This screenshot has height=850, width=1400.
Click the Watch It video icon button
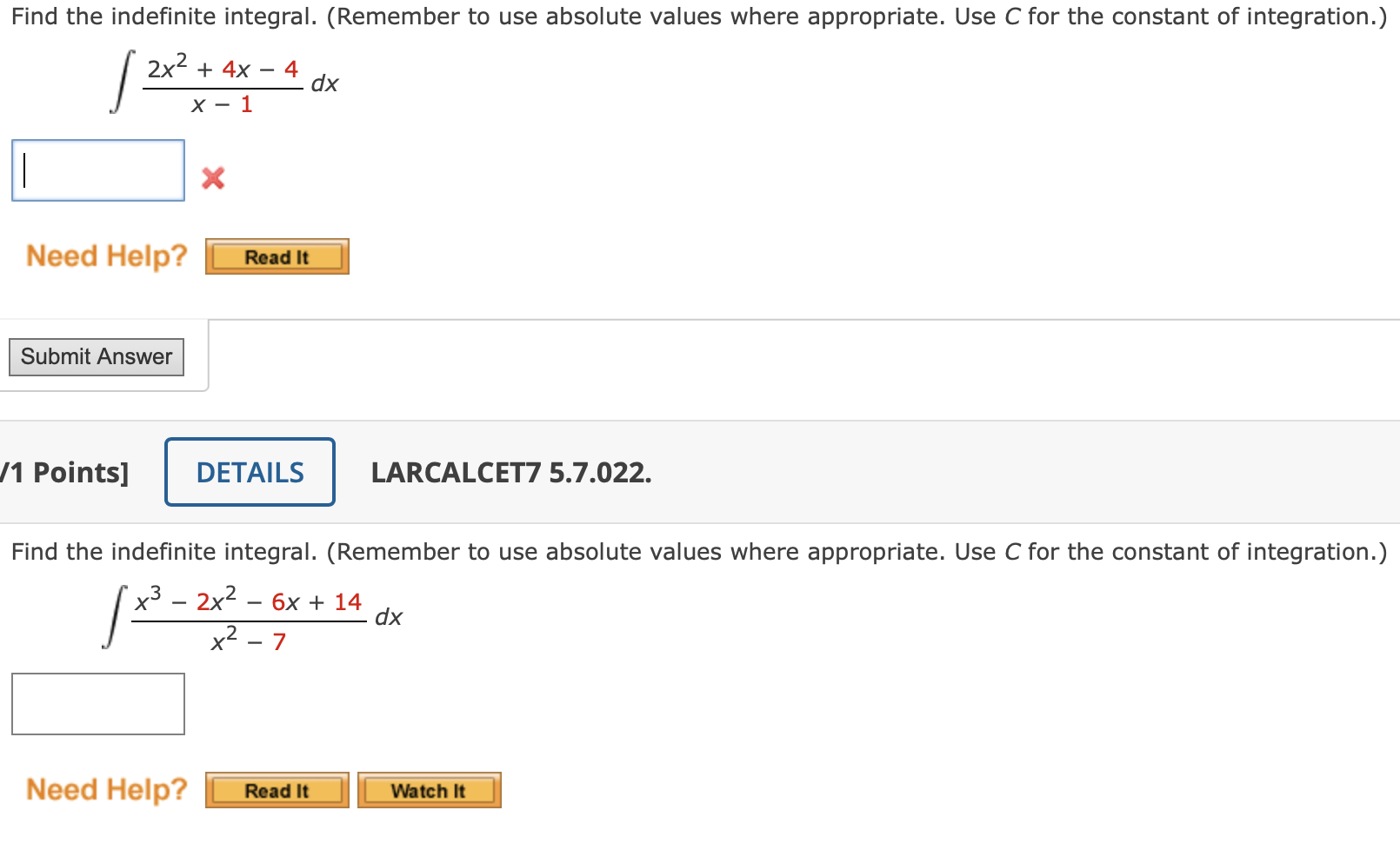(429, 789)
